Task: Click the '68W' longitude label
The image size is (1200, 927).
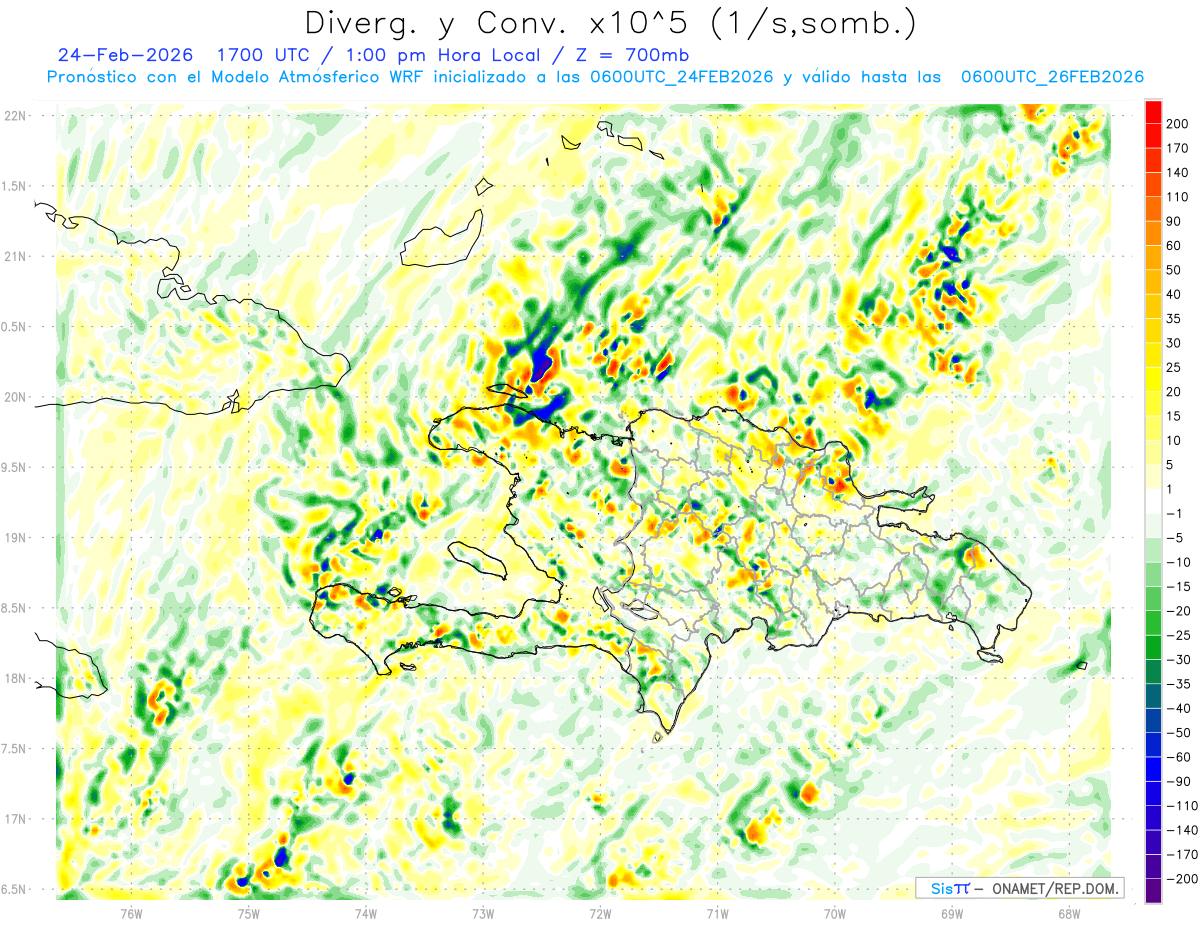Action: pos(1069,912)
